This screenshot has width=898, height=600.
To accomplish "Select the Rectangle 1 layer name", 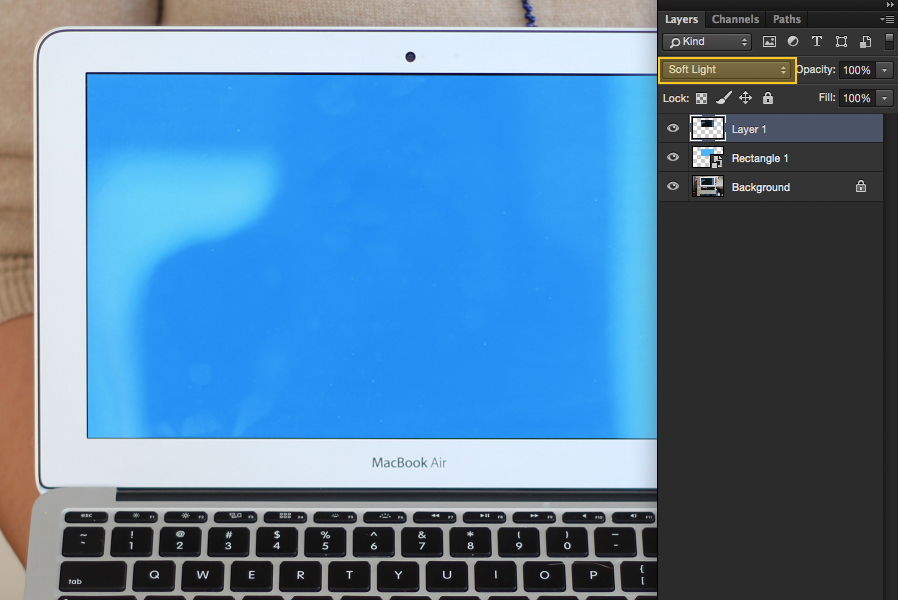I will 760,158.
